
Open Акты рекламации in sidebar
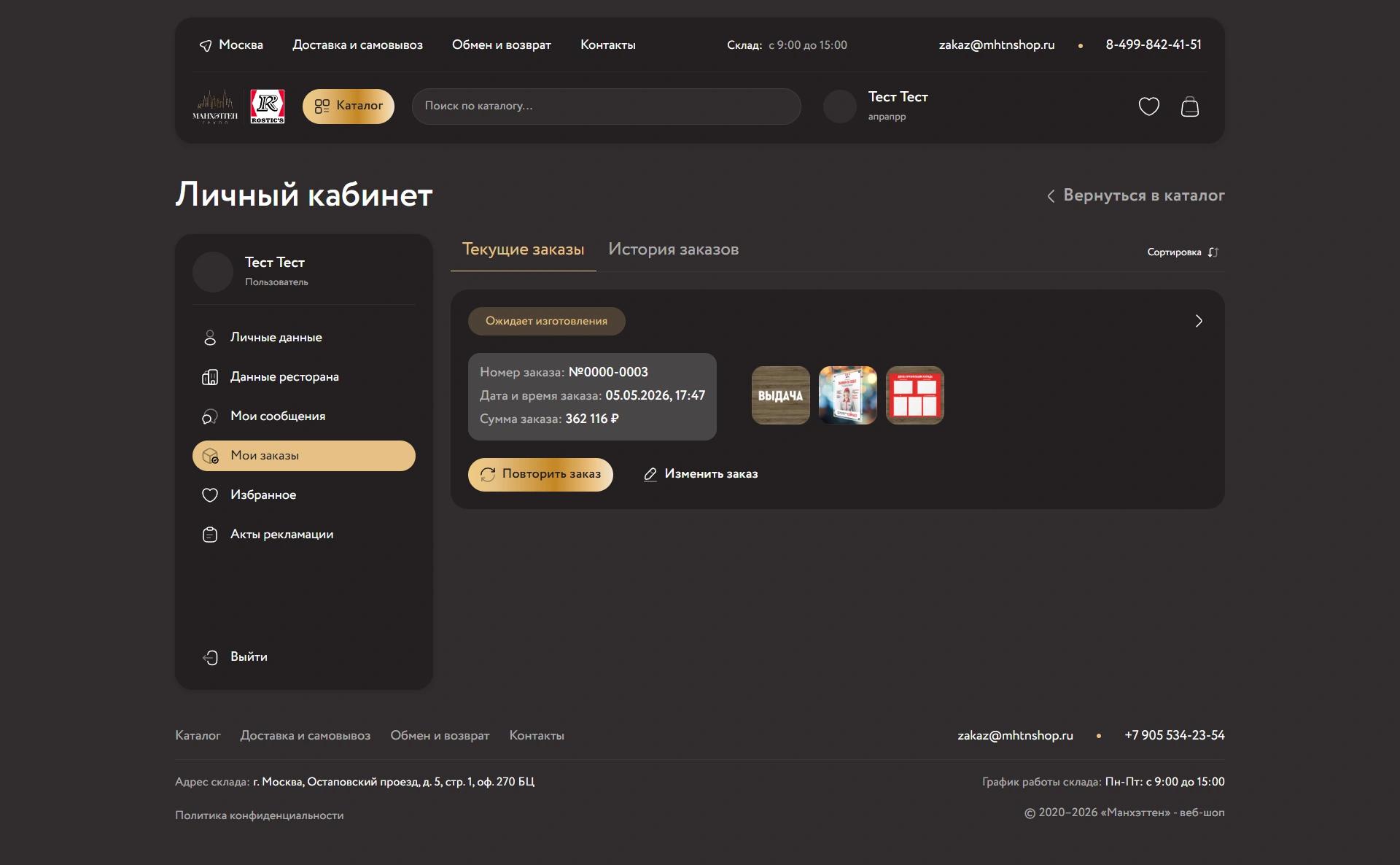(304, 535)
